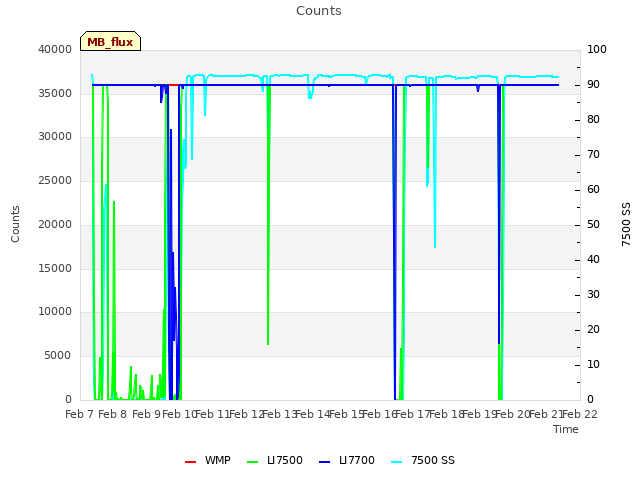Click the 15000 left axis tick label
Image resolution: width=640 pixels, height=480 pixels.
click(x=55, y=268)
